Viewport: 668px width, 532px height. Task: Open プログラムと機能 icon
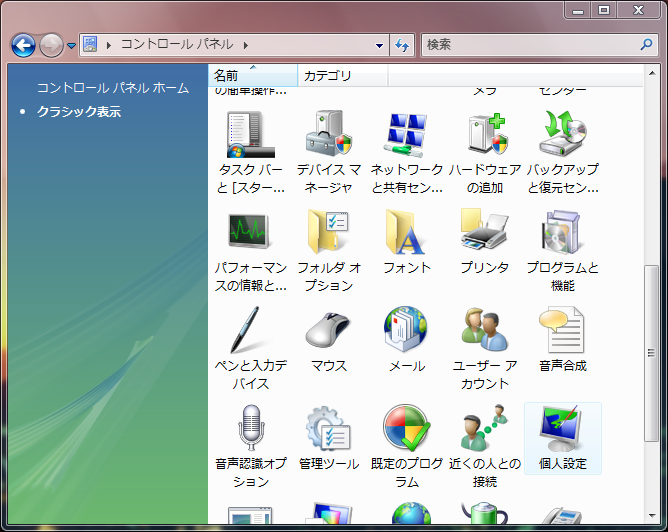pyautogui.click(x=561, y=232)
